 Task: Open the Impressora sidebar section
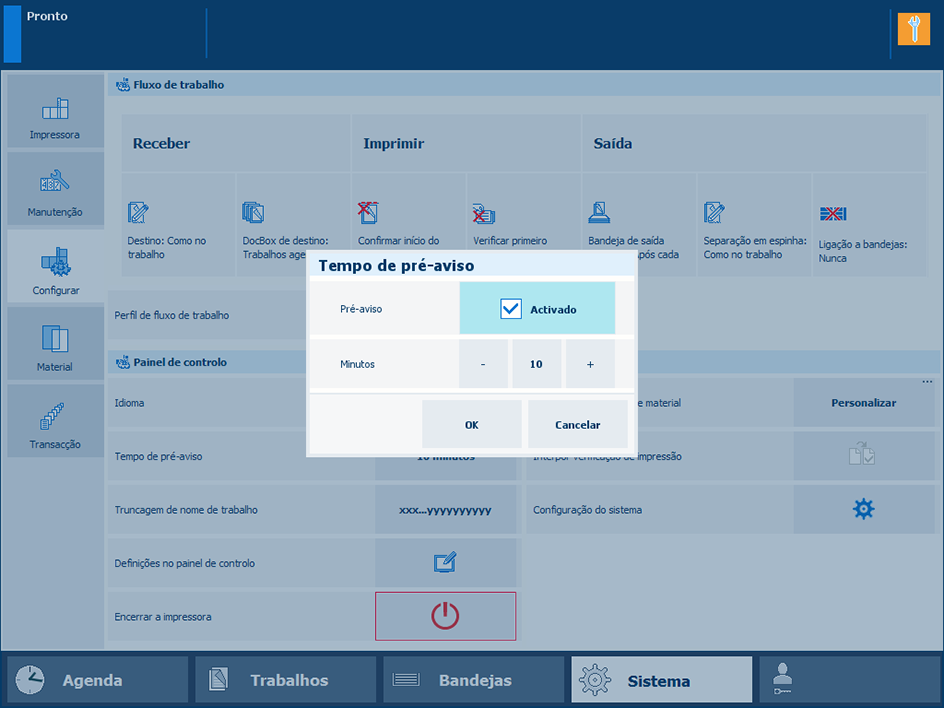pyautogui.click(x=55, y=112)
